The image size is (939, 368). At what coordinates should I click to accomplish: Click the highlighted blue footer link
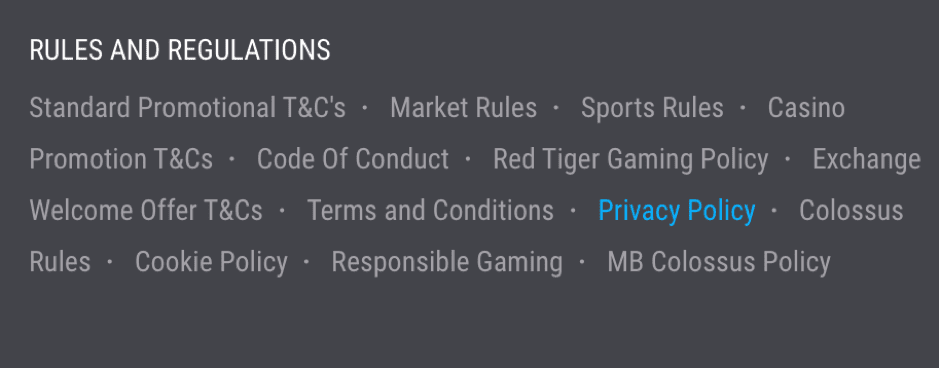point(677,211)
